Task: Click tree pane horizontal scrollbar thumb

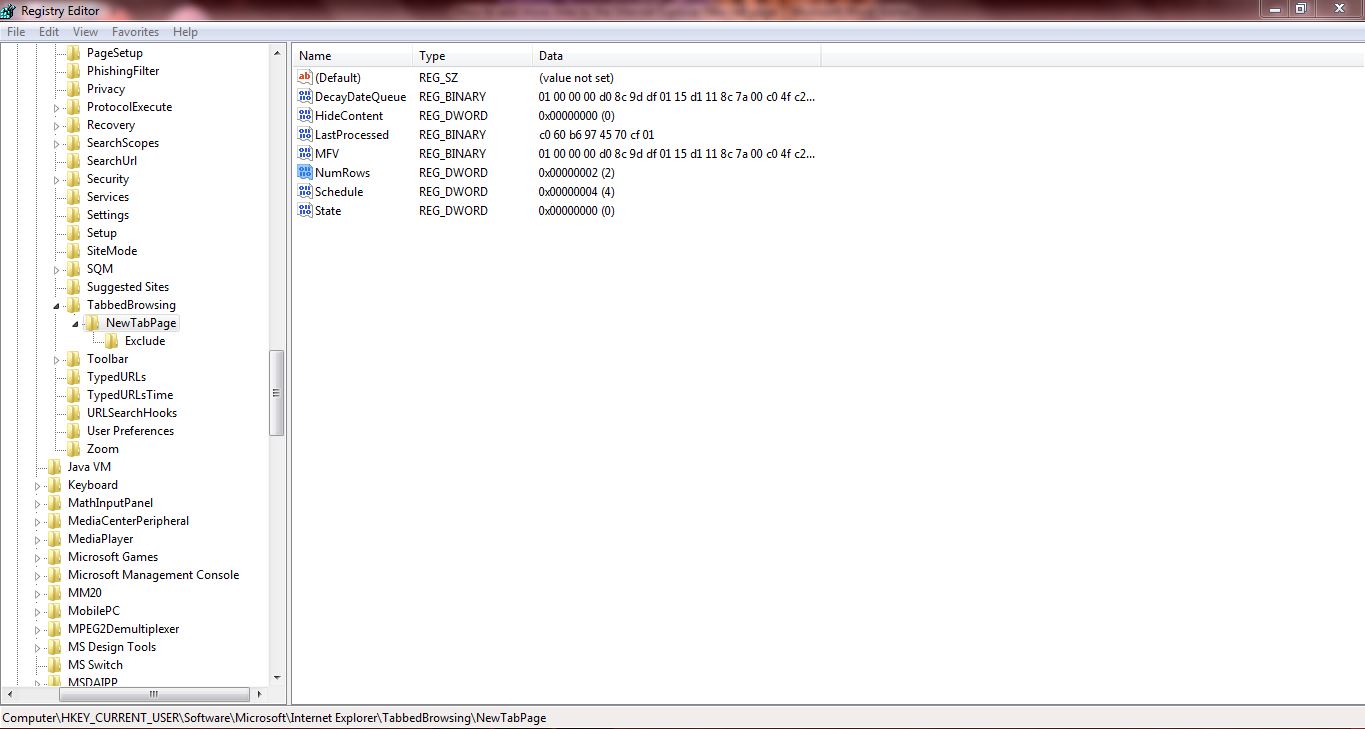Action: [153, 694]
